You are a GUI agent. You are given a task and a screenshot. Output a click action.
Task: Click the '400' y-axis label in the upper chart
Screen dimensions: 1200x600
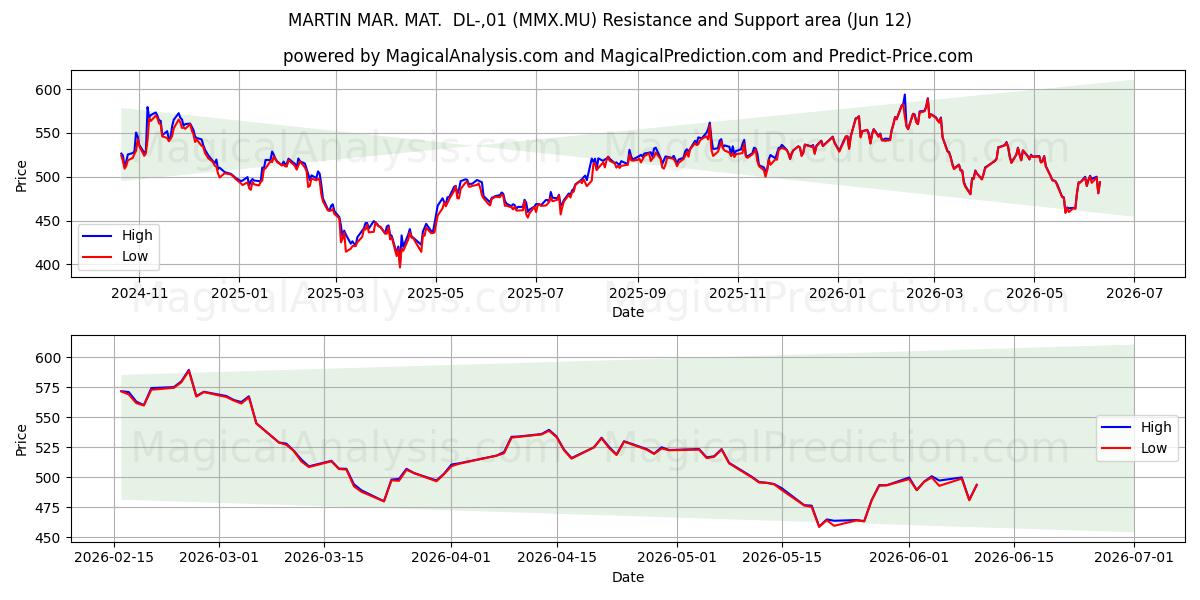point(50,265)
